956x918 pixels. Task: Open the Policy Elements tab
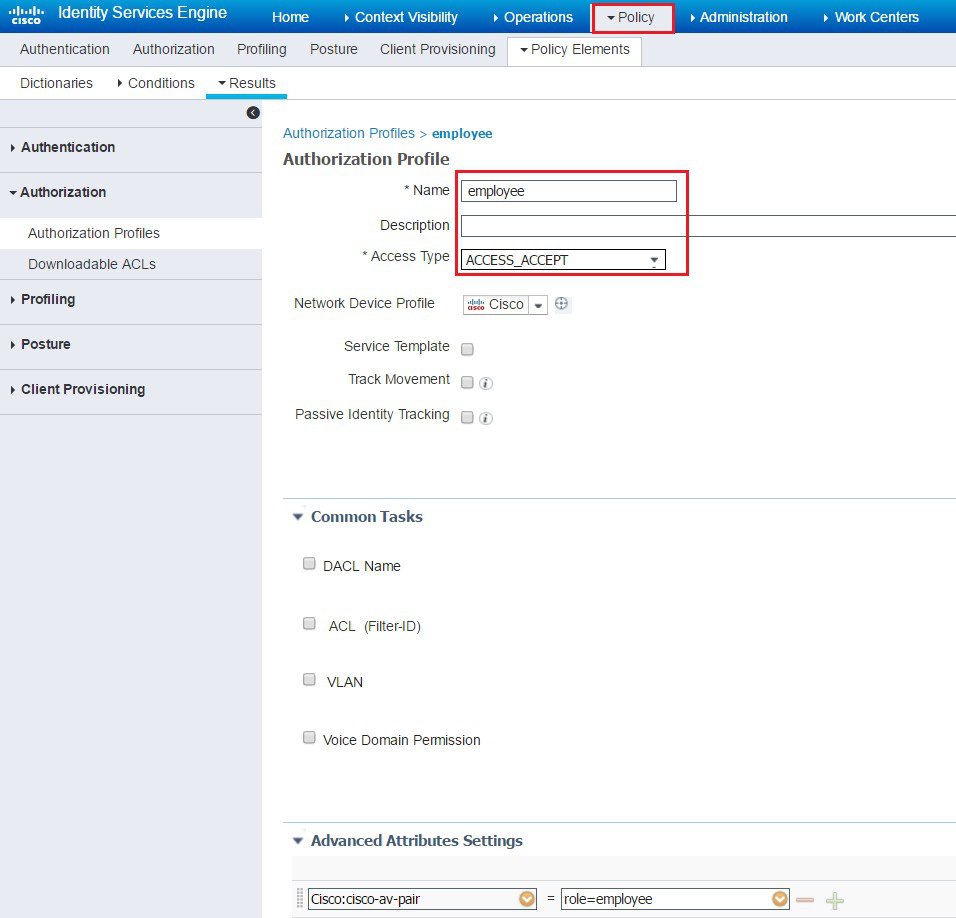pos(574,50)
